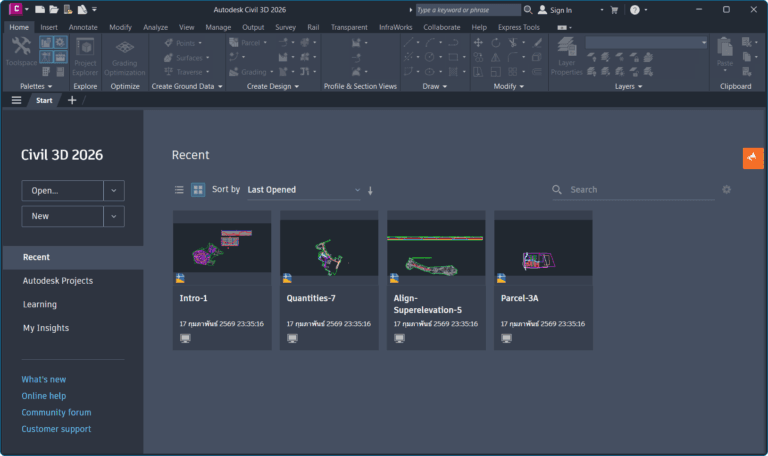
Task: Open the Insert ribbon tab
Action: (x=48, y=27)
